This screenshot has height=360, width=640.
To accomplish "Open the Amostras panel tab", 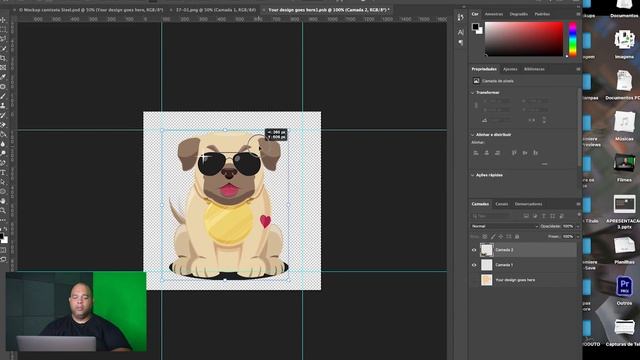I will coord(493,14).
